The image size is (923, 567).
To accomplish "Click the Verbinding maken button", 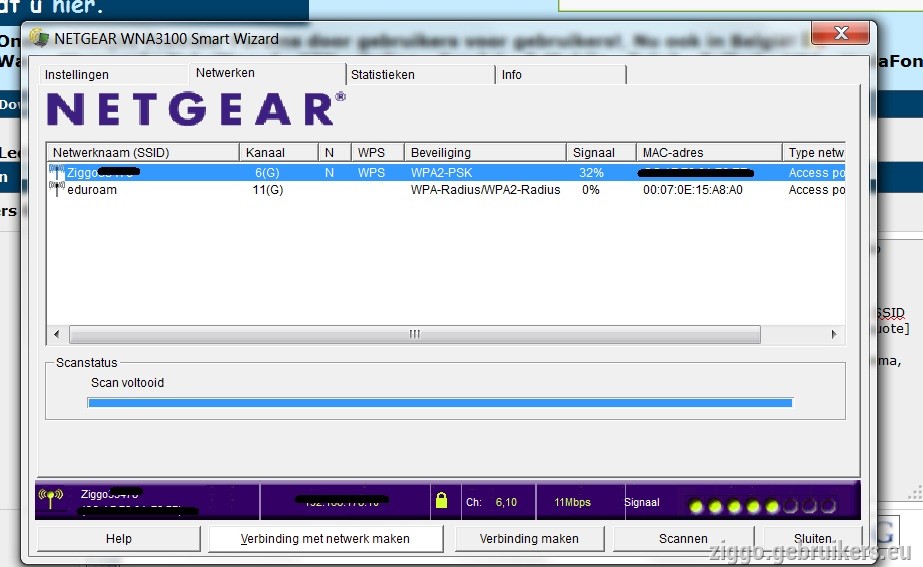I will coord(529,539).
